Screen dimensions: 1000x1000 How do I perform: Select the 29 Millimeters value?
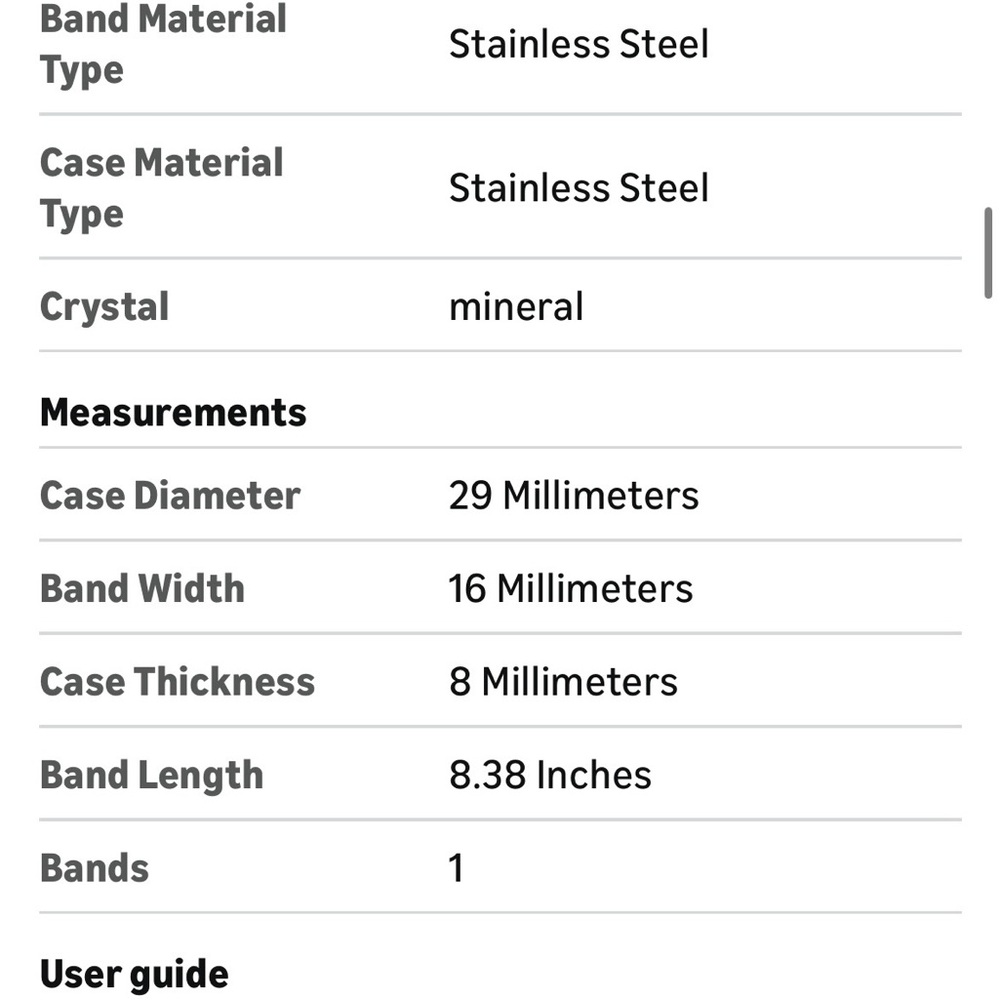(573, 496)
